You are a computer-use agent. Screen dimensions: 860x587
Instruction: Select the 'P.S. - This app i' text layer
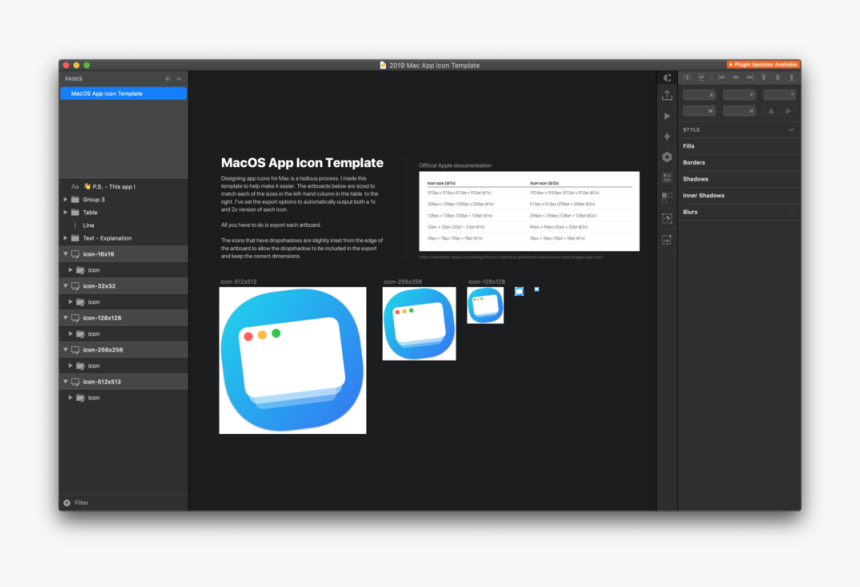coord(123,187)
